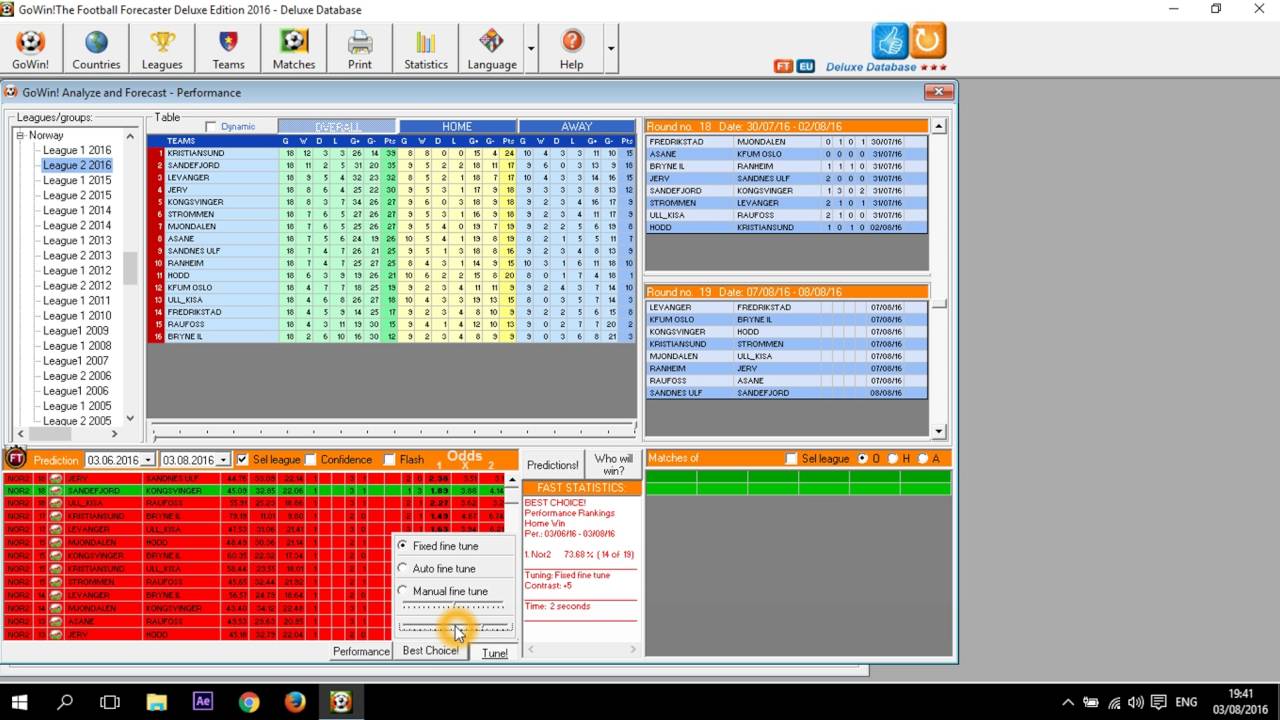Click the volume tray icon

point(1136,702)
